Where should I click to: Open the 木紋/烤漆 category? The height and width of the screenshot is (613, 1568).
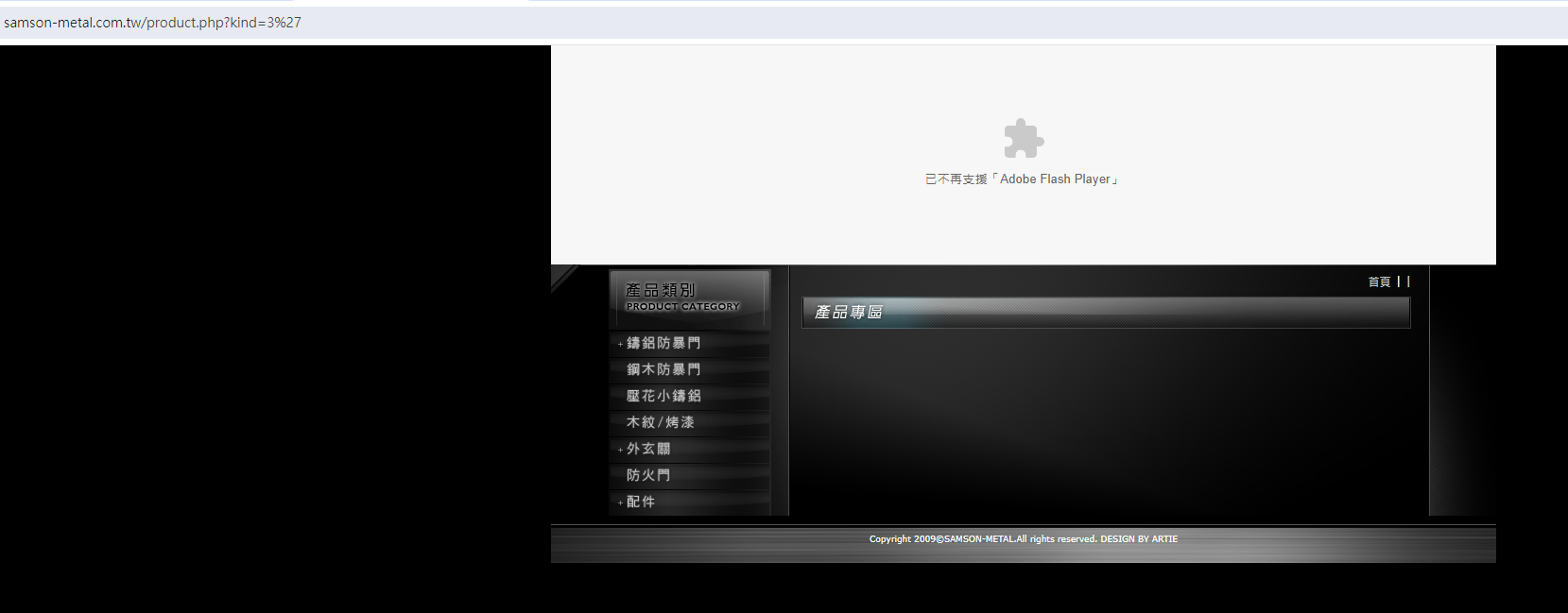(661, 422)
